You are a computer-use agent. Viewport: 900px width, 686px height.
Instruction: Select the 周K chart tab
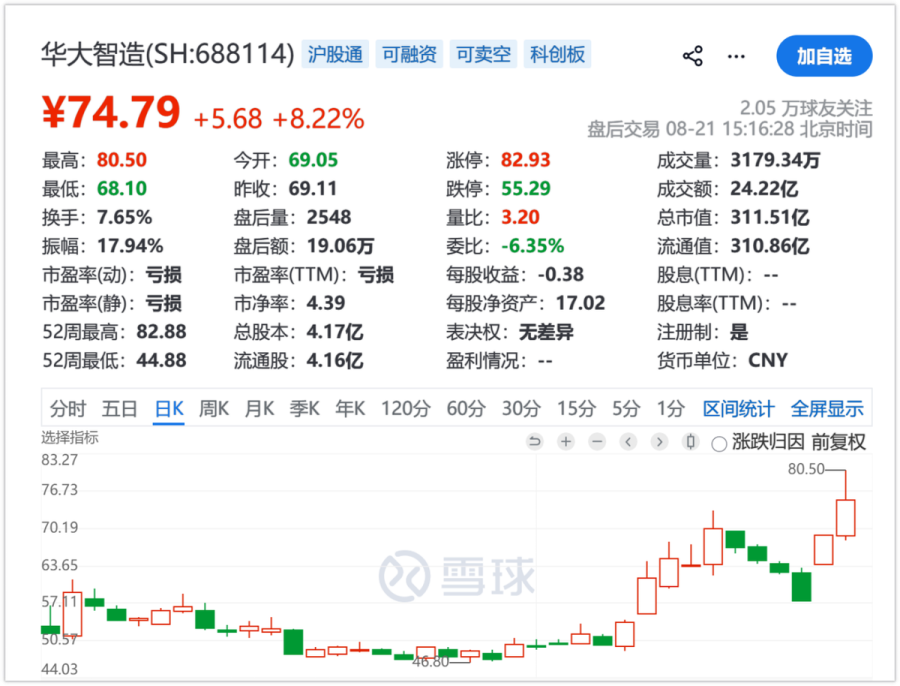(214, 409)
